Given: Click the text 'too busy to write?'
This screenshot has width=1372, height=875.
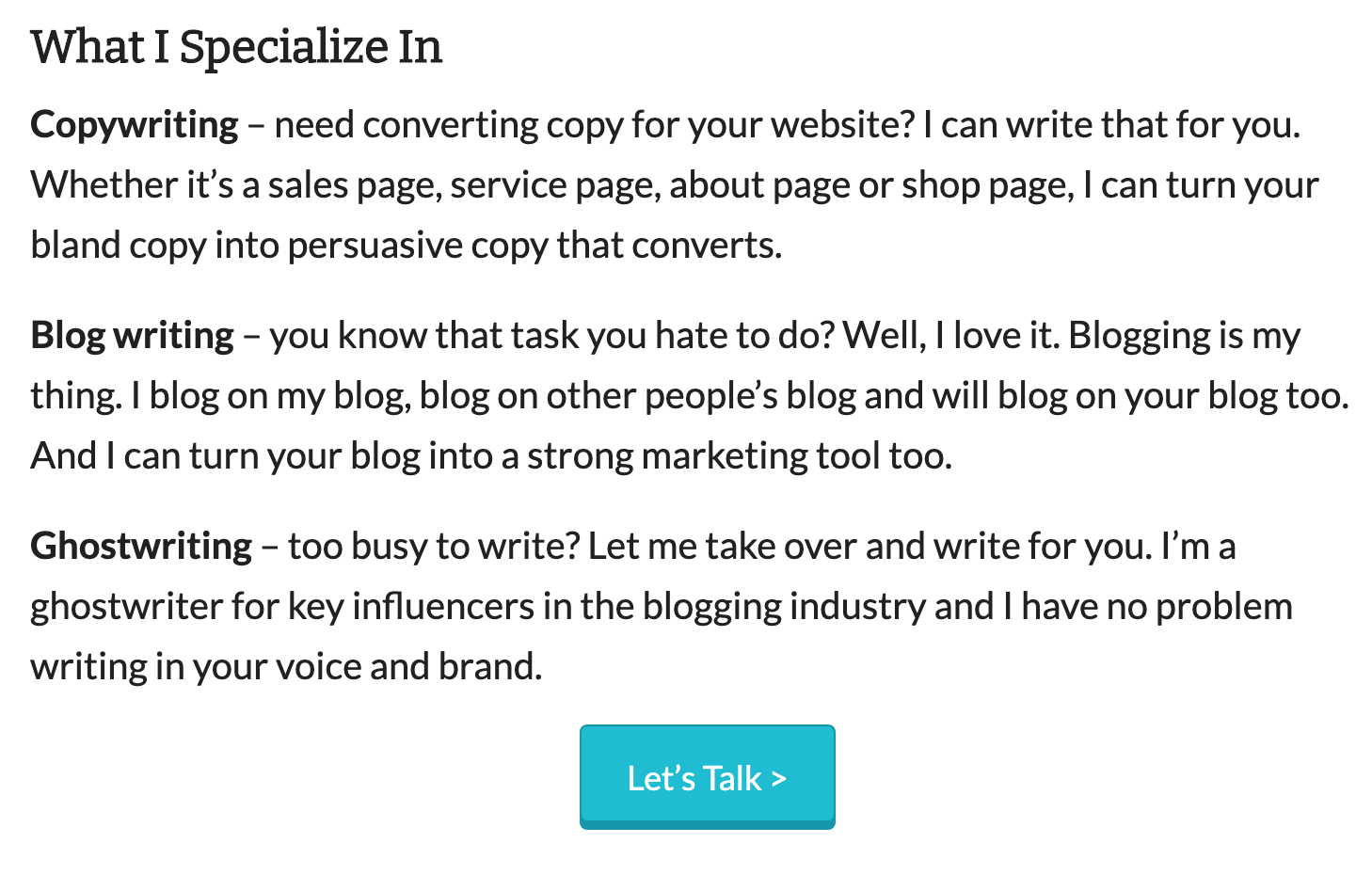Looking at the screenshot, I should 433,546.
